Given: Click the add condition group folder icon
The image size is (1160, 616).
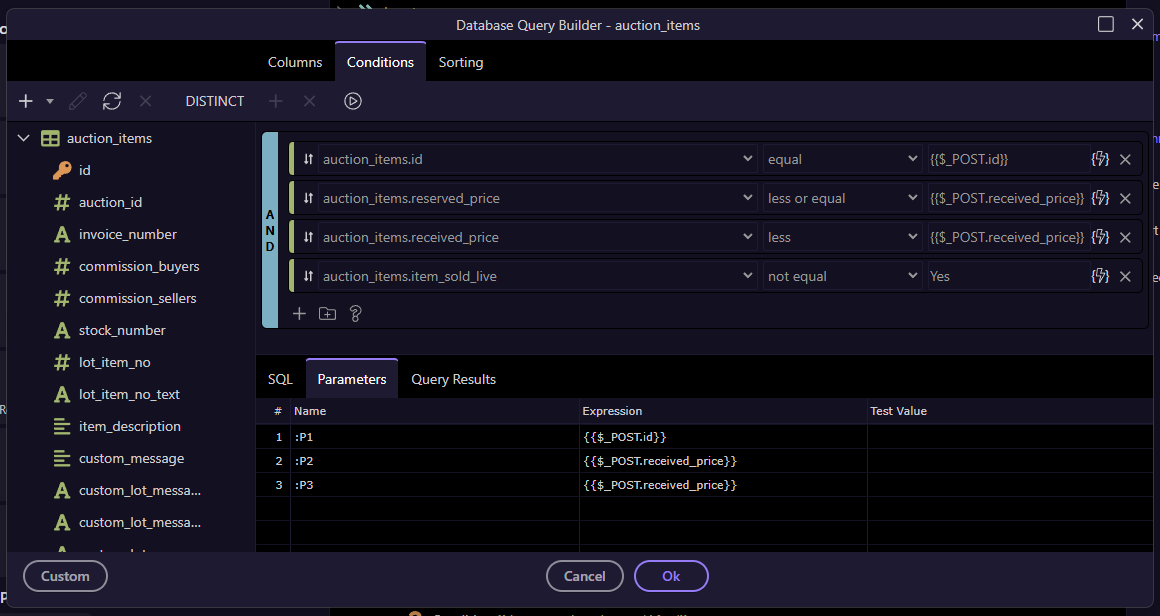Looking at the screenshot, I should [x=327, y=314].
